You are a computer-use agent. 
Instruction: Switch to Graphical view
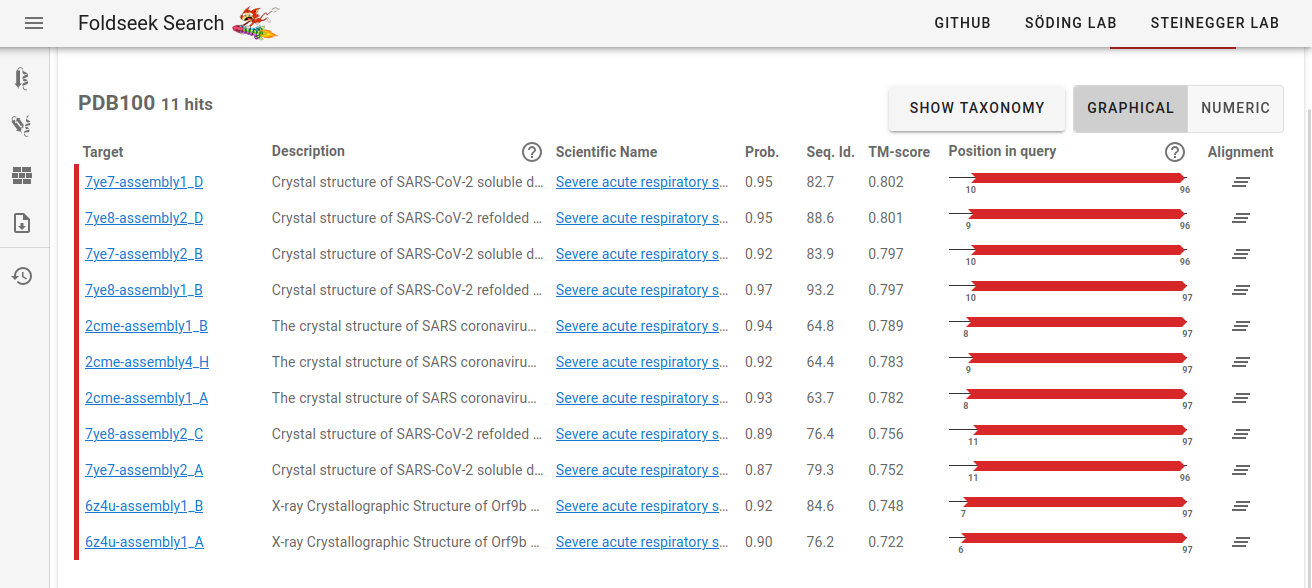point(1130,108)
